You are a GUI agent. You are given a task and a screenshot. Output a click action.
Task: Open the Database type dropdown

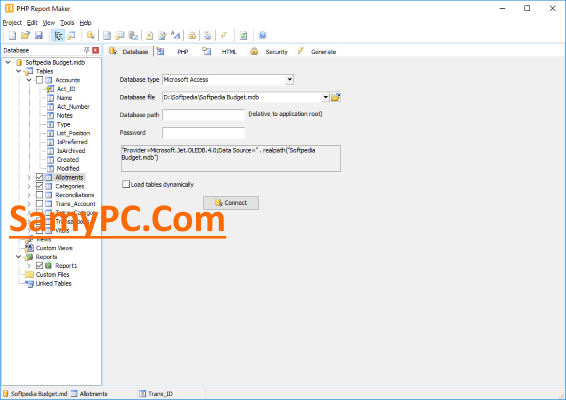click(x=289, y=79)
